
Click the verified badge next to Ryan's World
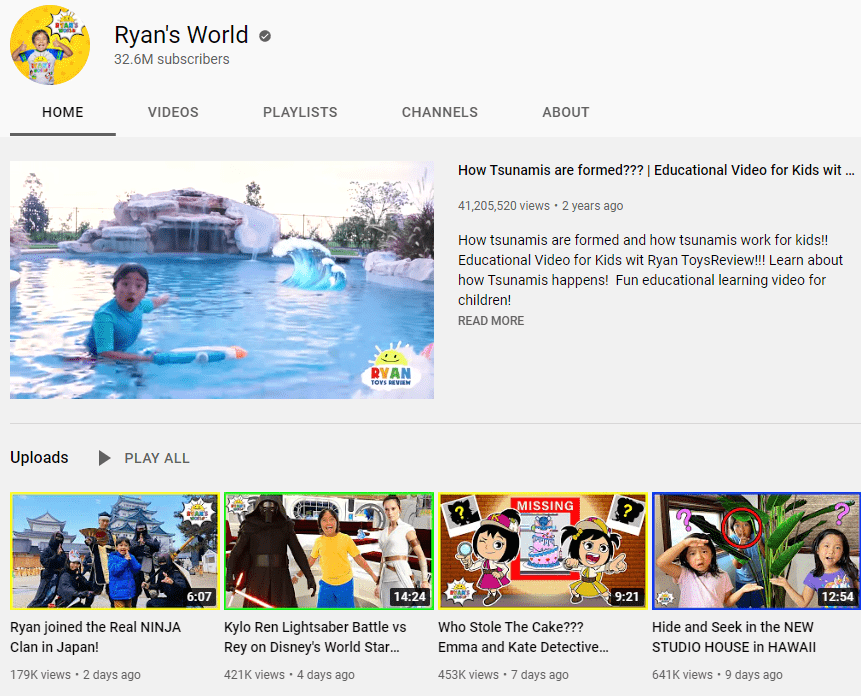265,36
